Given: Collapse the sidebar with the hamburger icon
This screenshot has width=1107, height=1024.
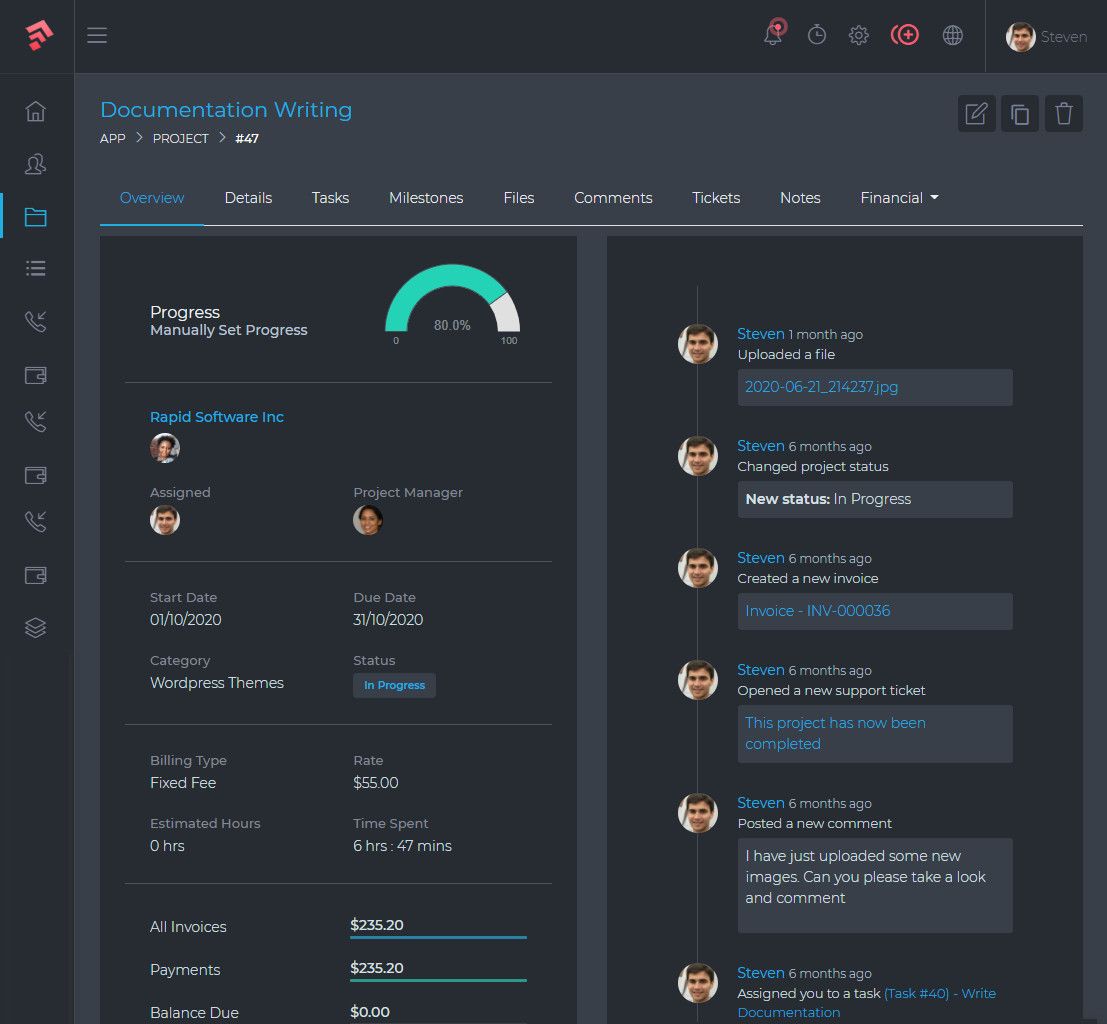Looking at the screenshot, I should tap(97, 35).
